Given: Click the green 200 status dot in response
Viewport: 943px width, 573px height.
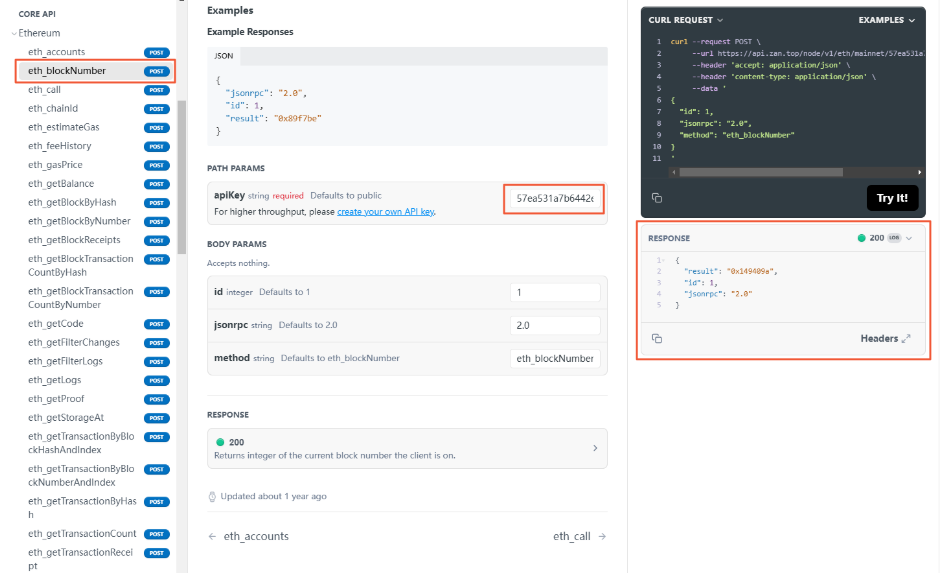Looking at the screenshot, I should (862, 238).
